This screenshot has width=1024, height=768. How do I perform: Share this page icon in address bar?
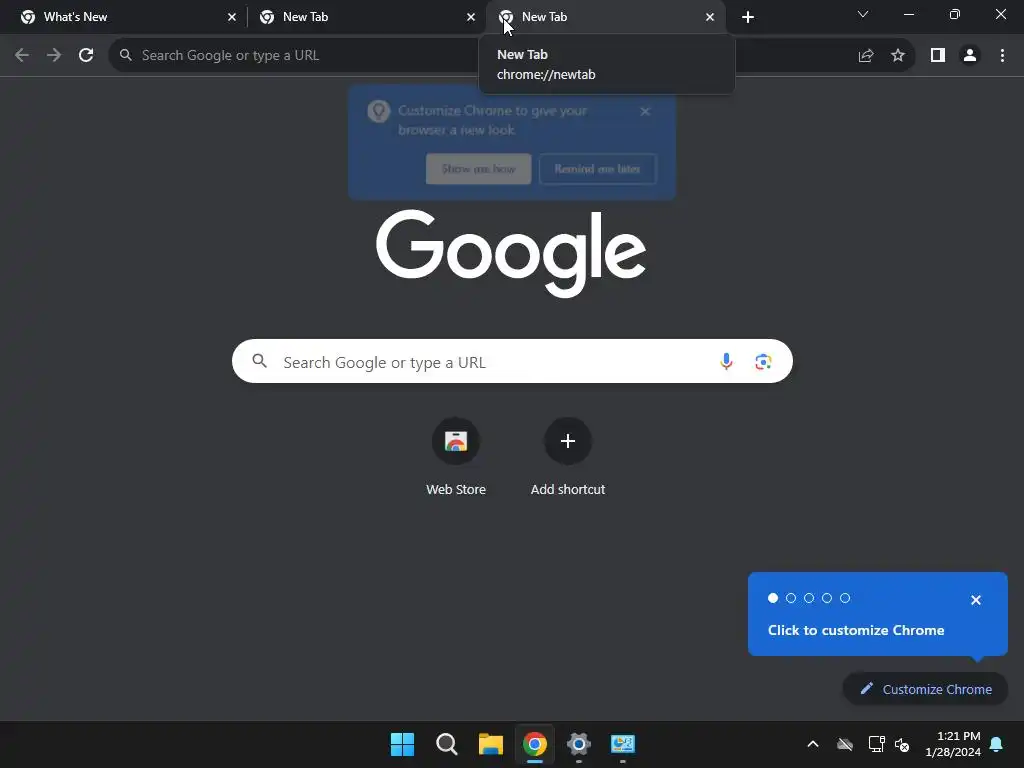tap(866, 56)
